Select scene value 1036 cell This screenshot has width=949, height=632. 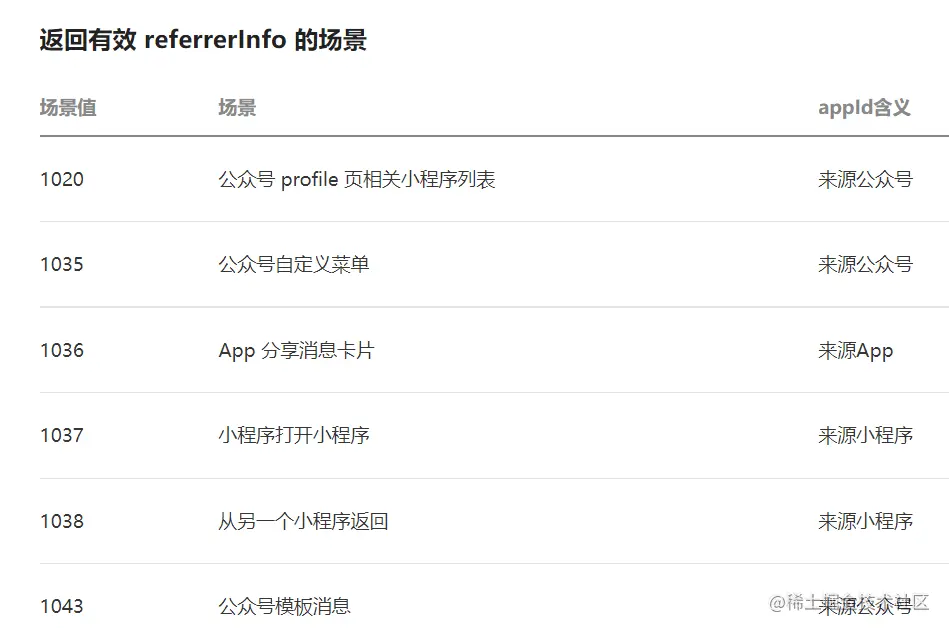(62, 351)
